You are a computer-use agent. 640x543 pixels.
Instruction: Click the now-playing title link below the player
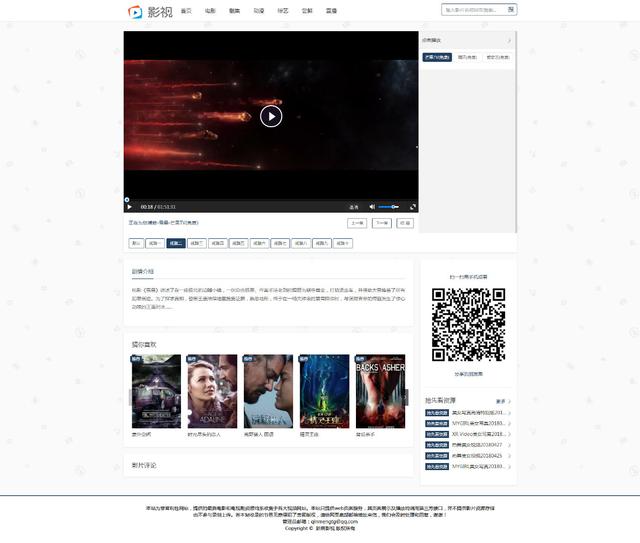click(x=163, y=223)
